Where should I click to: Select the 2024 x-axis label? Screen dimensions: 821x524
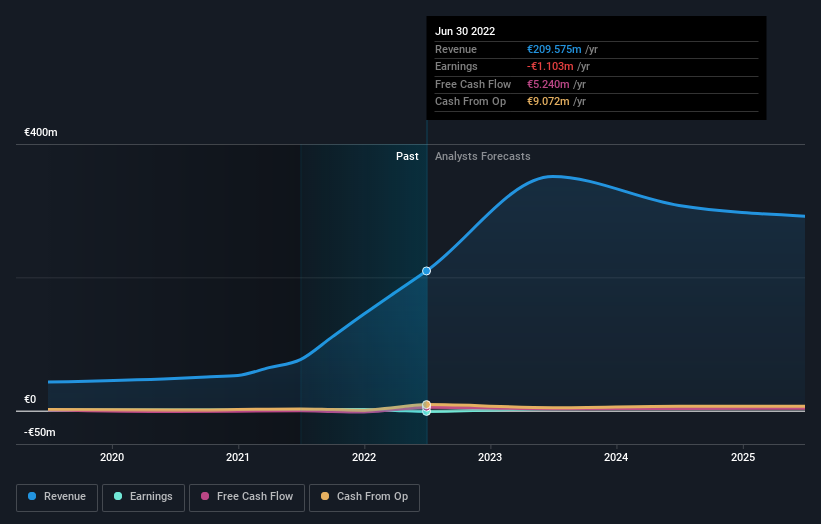pyautogui.click(x=616, y=457)
